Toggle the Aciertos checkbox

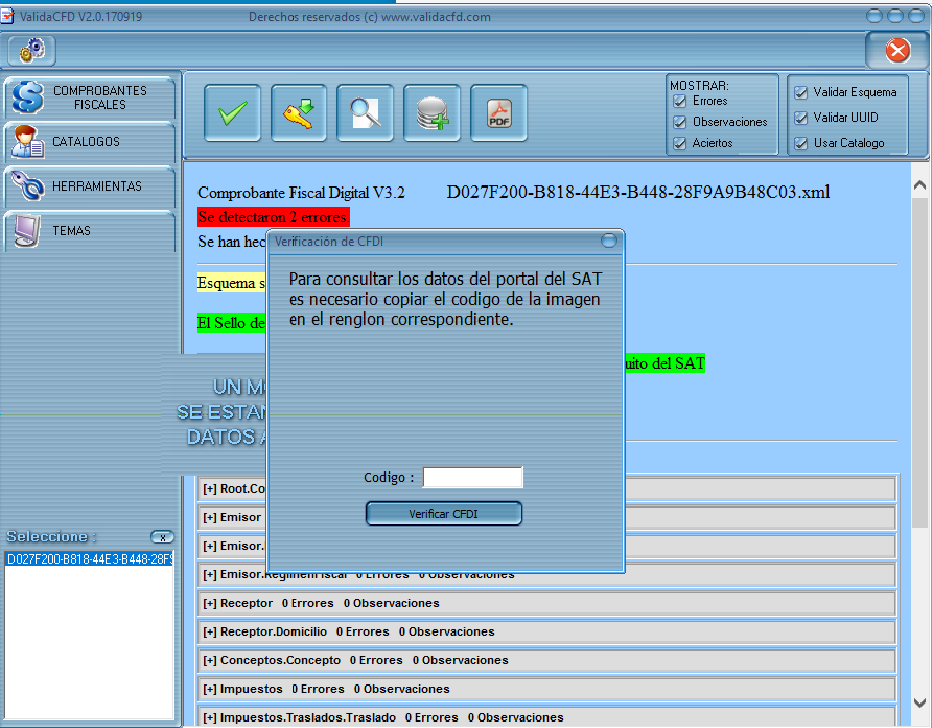pyautogui.click(x=679, y=143)
